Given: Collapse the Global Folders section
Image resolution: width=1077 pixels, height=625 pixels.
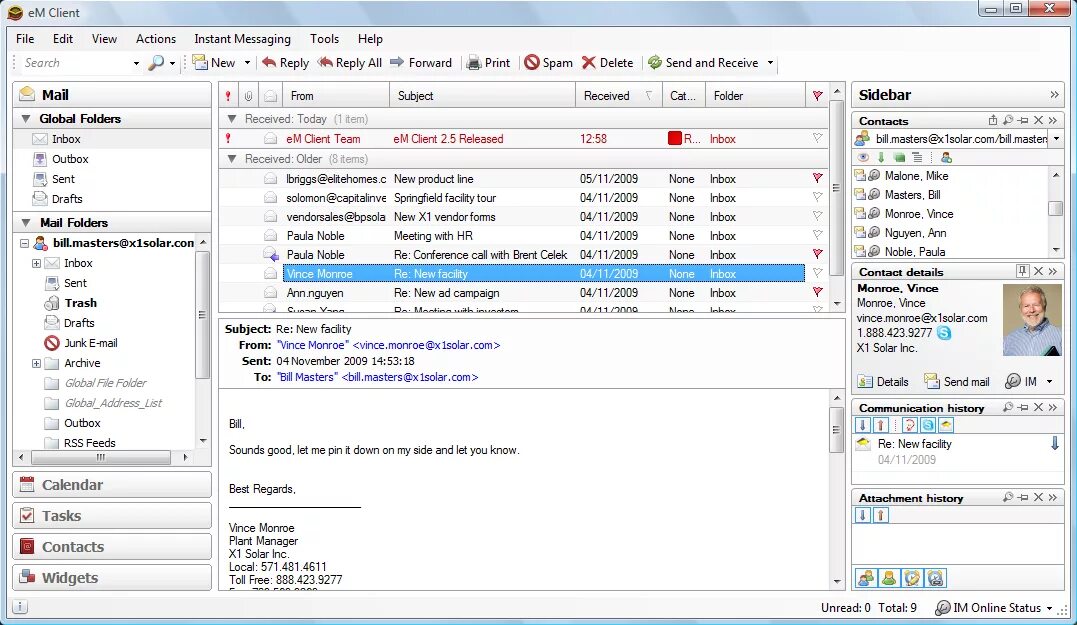Looking at the screenshot, I should coord(26,119).
